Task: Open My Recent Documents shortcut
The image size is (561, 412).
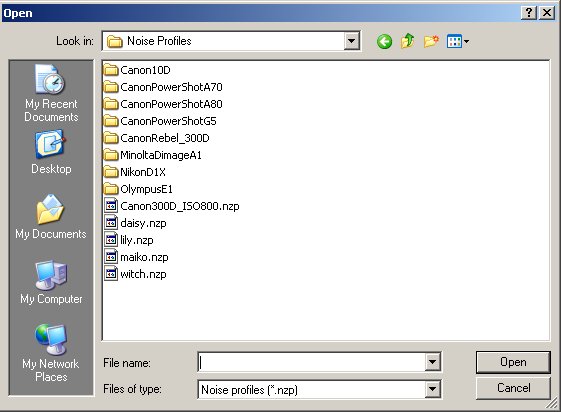Action: (x=51, y=93)
